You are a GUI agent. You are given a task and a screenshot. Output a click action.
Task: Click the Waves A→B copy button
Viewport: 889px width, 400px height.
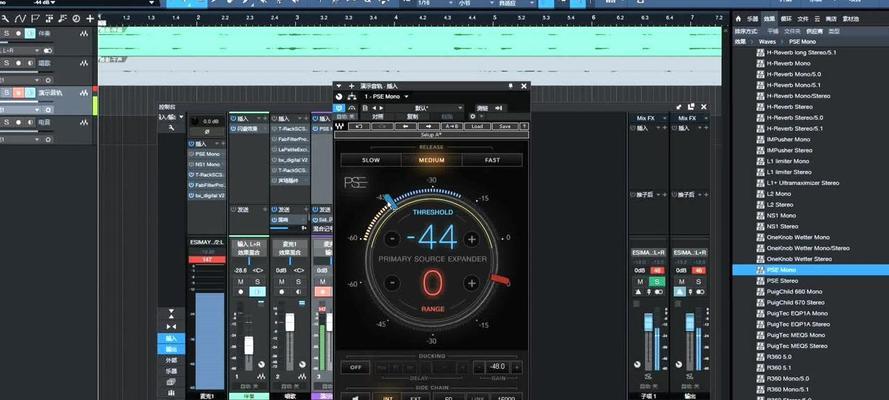click(x=451, y=126)
